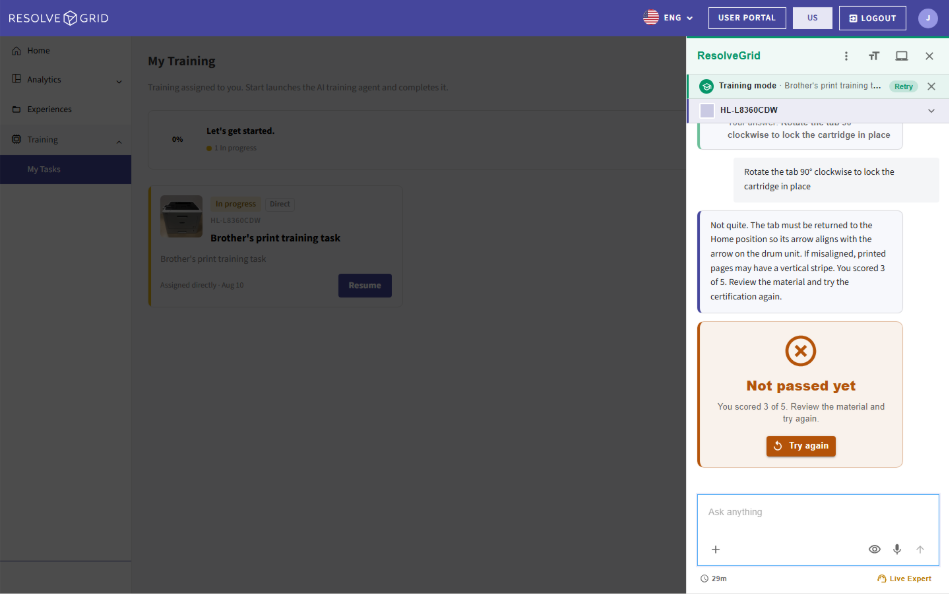Toggle the eye visibility icon in chat

coord(874,549)
